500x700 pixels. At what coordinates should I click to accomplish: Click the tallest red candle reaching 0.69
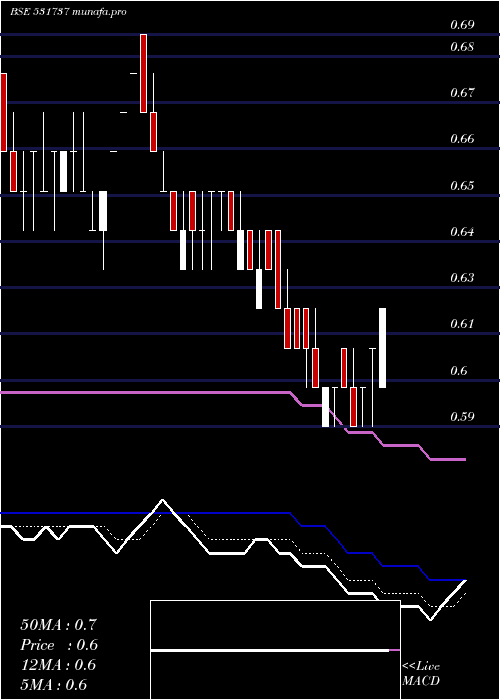(x=143, y=73)
